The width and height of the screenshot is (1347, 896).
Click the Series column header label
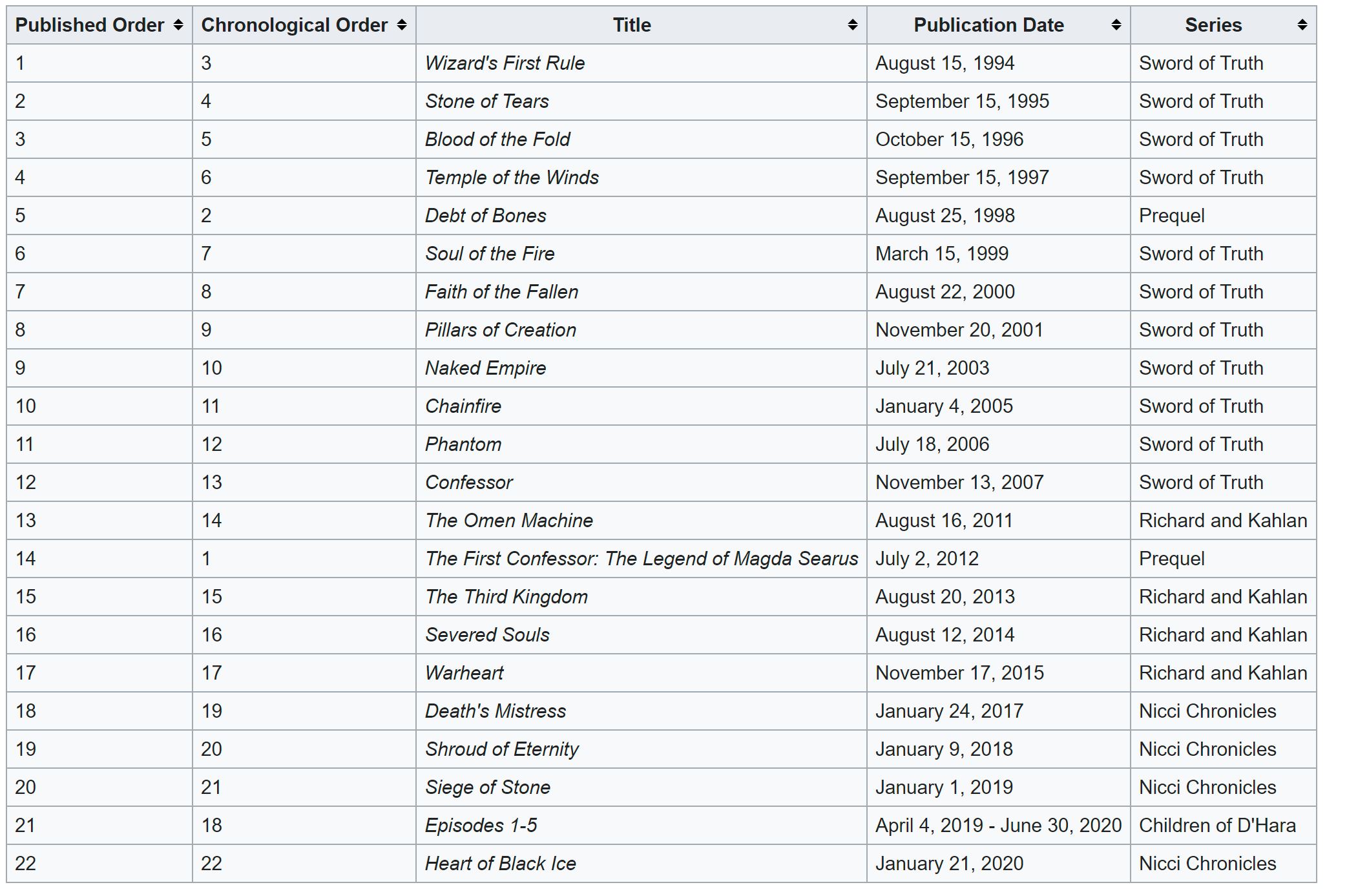click(x=1213, y=25)
